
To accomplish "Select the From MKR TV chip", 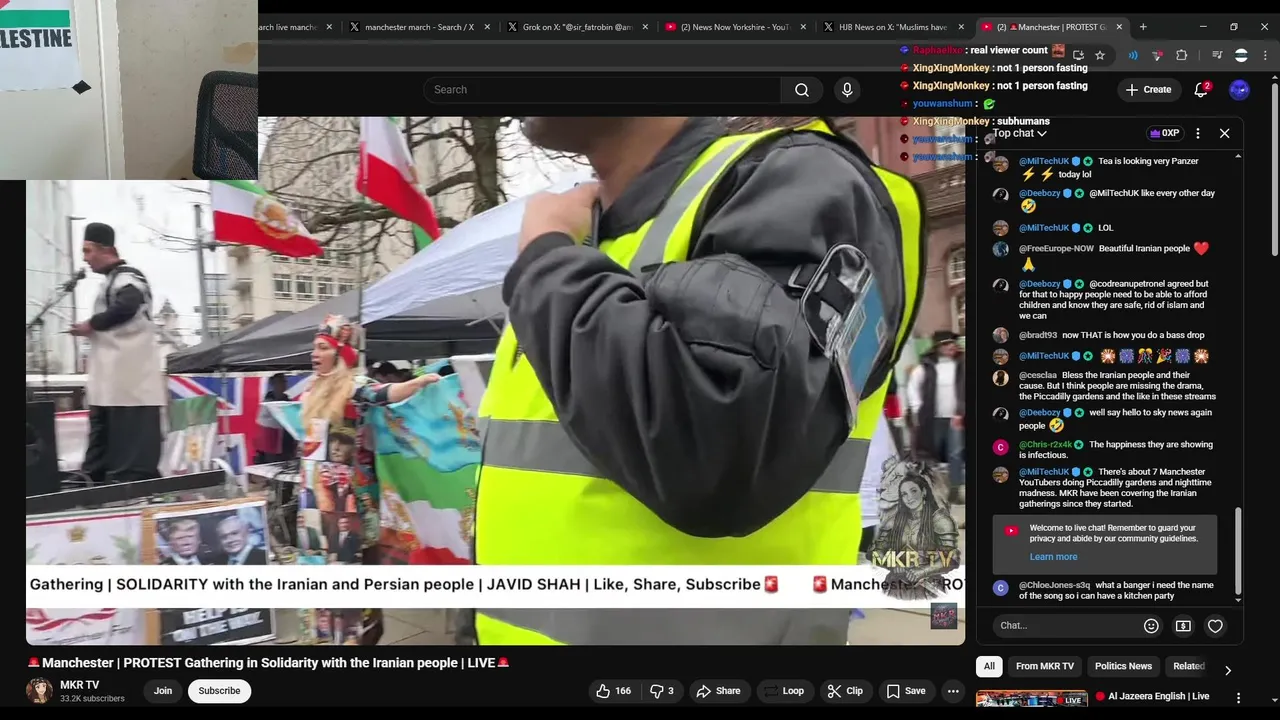I will click(x=1044, y=666).
